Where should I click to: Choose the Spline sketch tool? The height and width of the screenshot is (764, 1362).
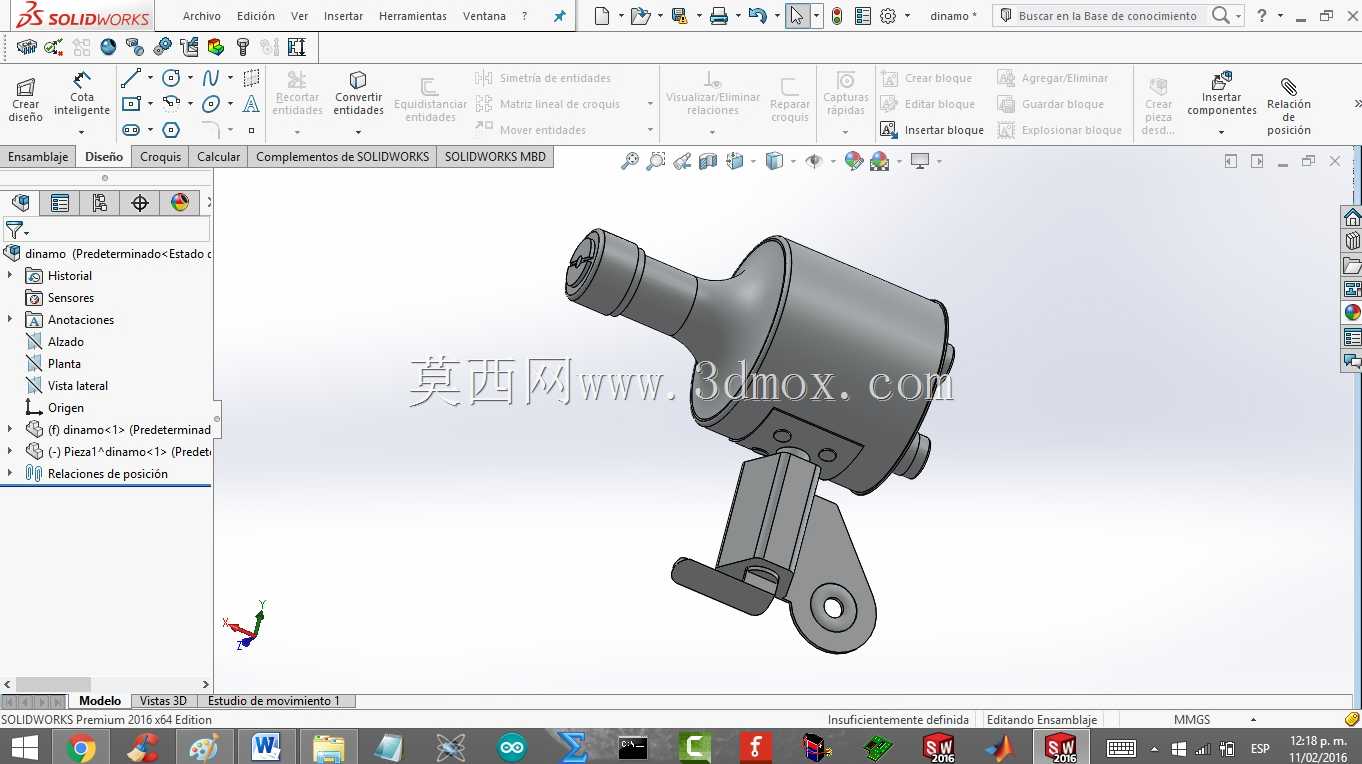(211, 78)
